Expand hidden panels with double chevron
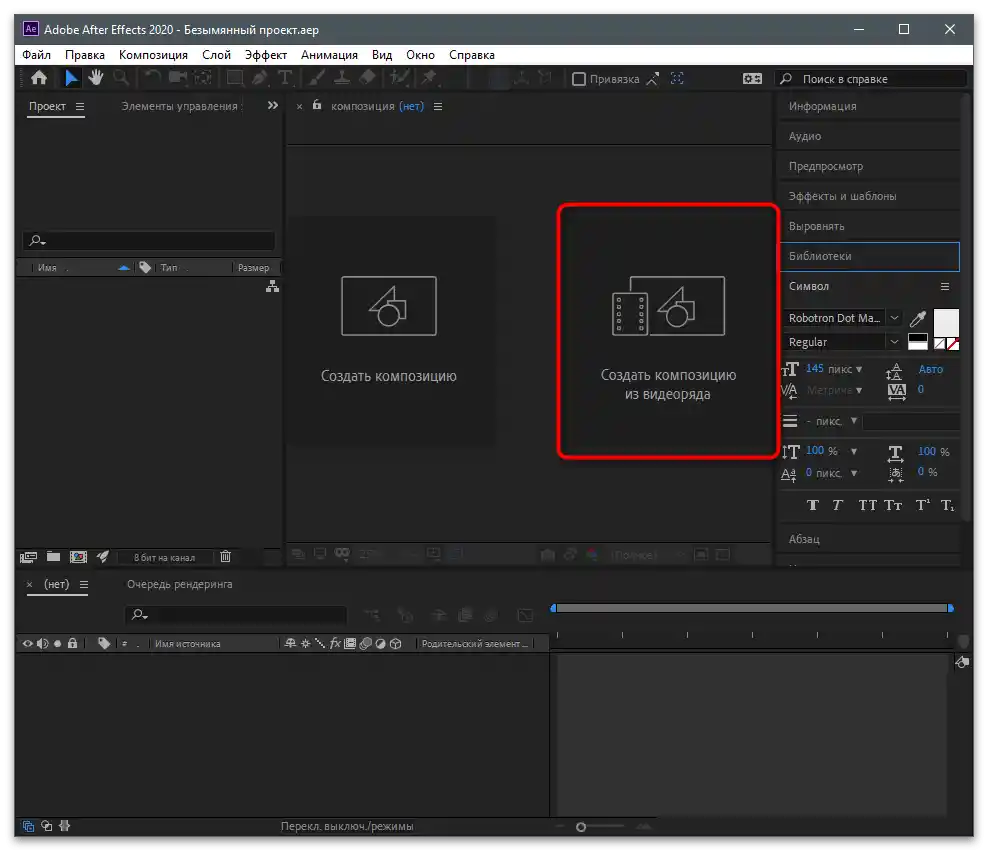The height and width of the screenshot is (851, 988). 272,106
